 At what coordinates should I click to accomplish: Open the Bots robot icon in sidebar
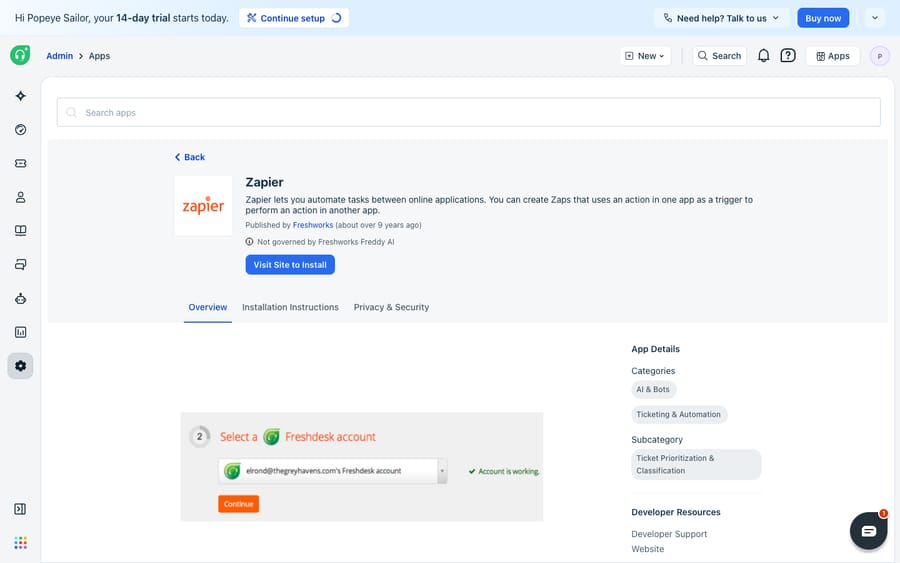pyautogui.click(x=21, y=298)
